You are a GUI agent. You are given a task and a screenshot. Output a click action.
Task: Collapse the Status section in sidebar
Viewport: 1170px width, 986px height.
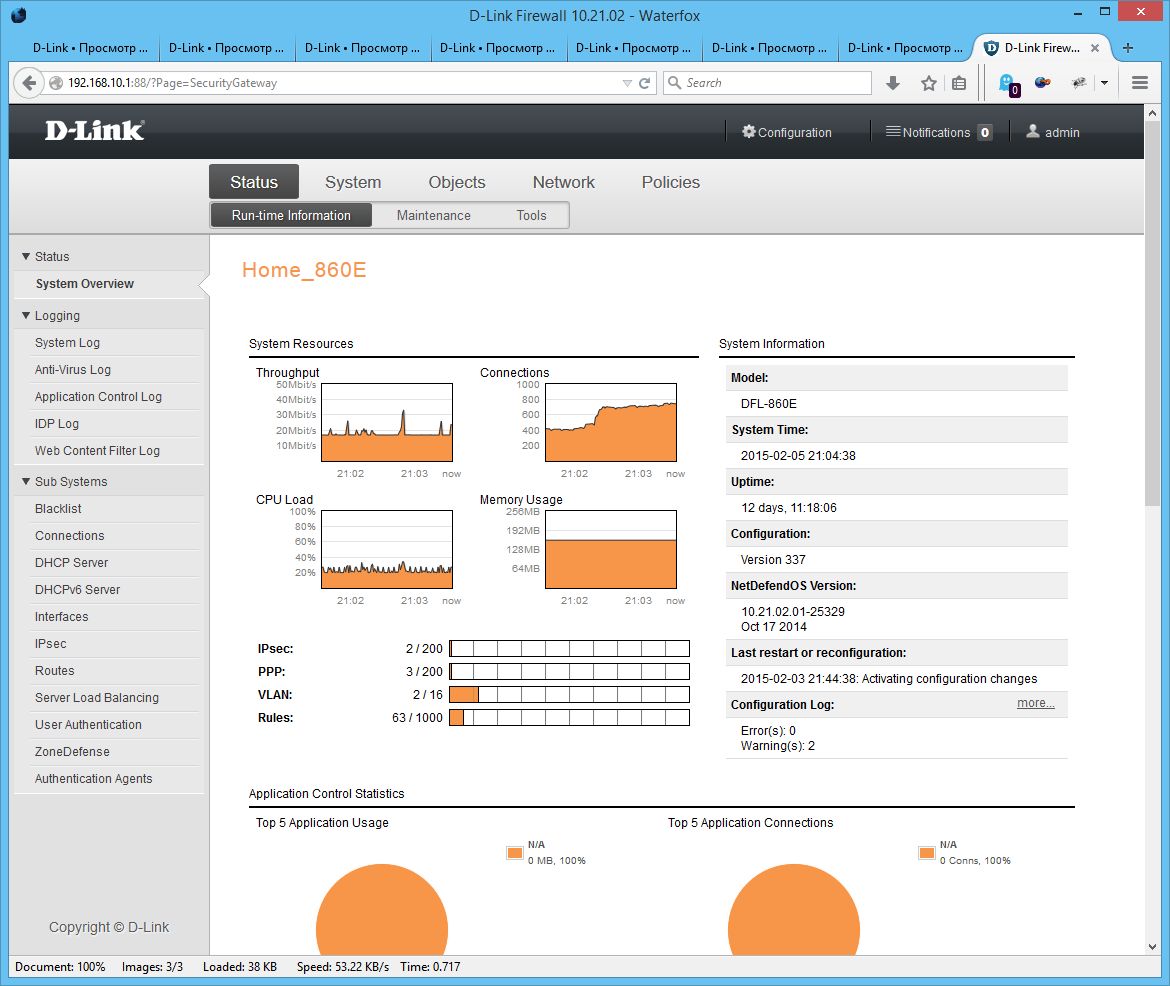tap(45, 257)
